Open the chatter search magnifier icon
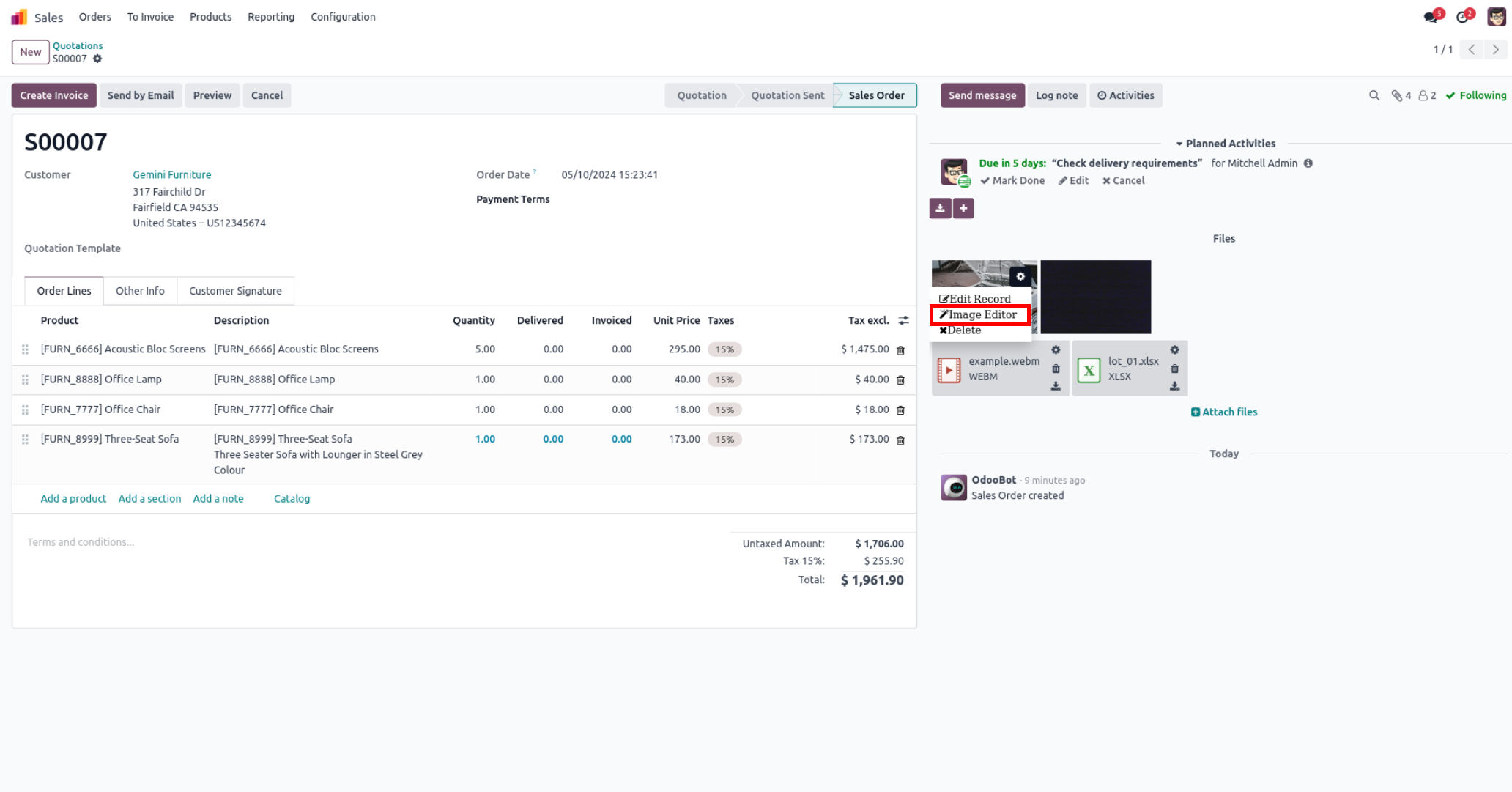The image size is (1512, 792). (1374, 95)
